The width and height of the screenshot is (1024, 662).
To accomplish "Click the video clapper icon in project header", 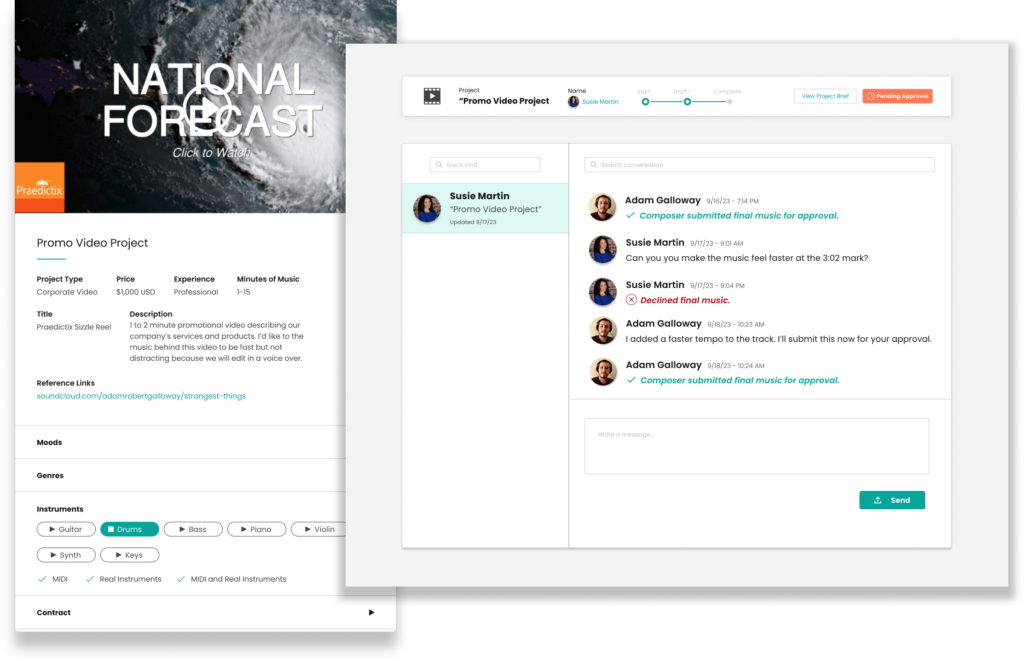I will click(x=431, y=96).
